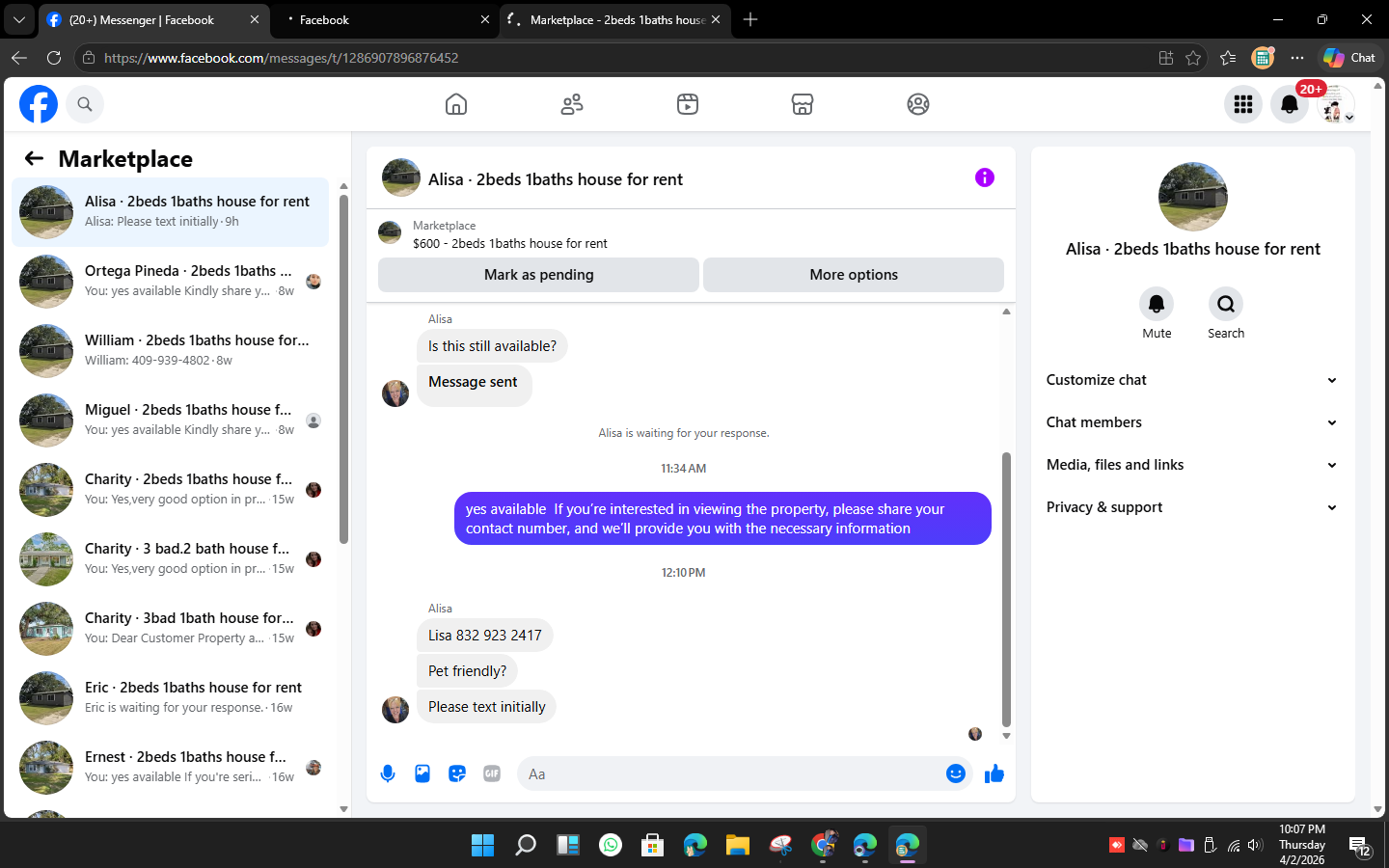The width and height of the screenshot is (1389, 868).
Task: Click the back arrow beside Marketplace
Action: pos(35,158)
